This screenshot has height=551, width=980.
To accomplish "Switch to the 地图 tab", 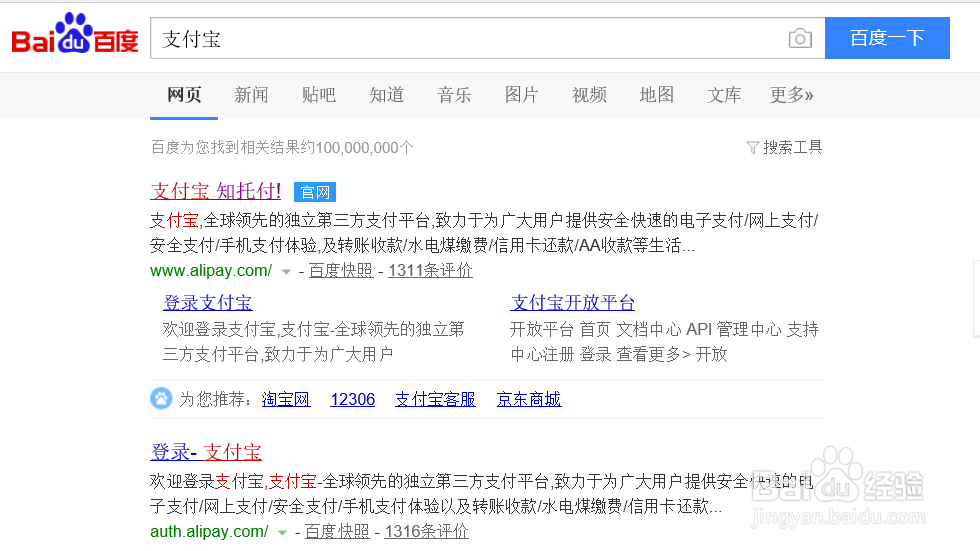I will [656, 95].
